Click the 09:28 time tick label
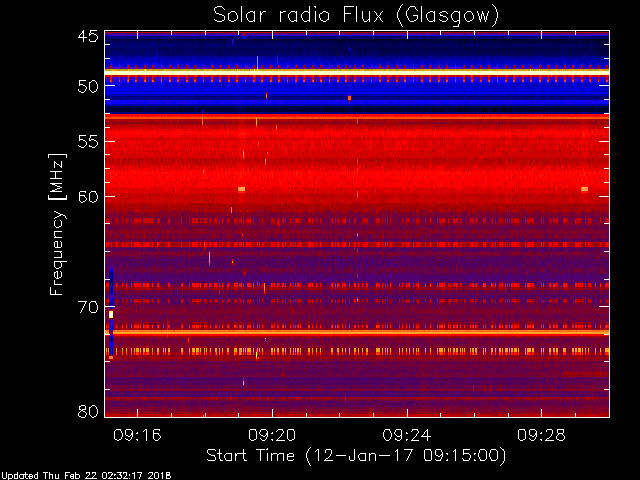This screenshot has width=640, height=480. 541,435
